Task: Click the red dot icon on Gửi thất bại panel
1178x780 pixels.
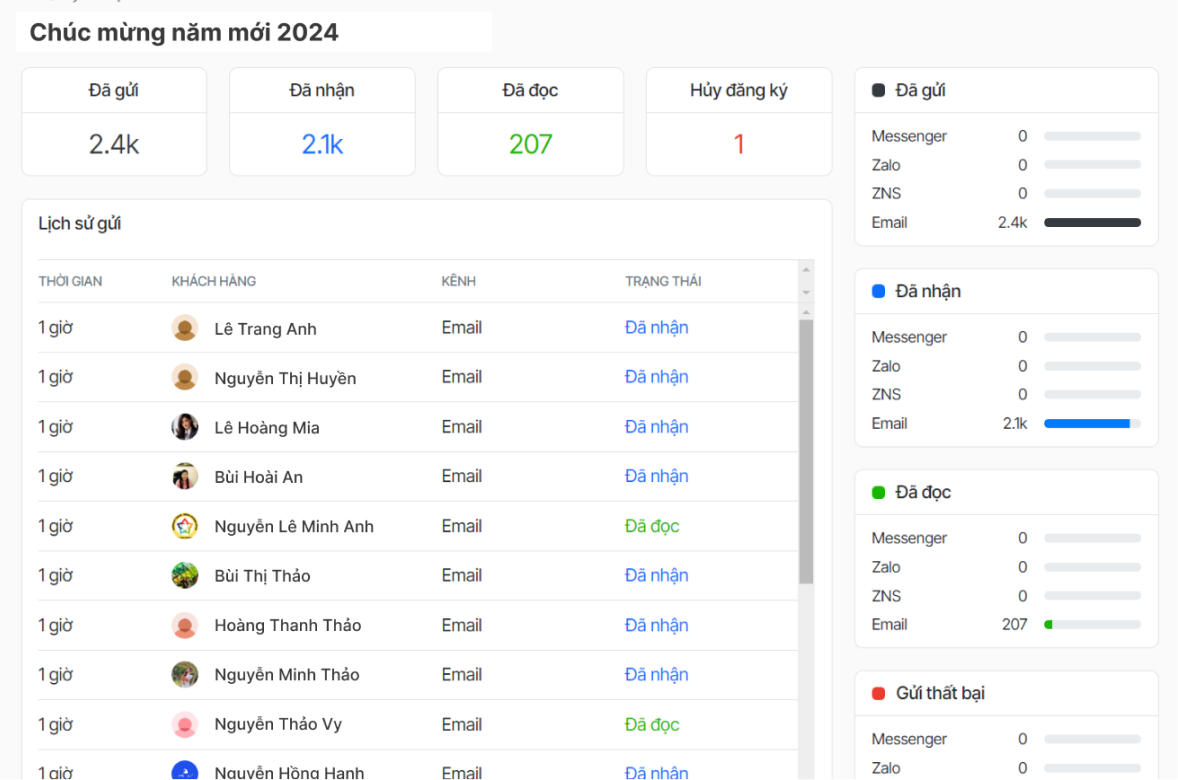Action: click(877, 693)
